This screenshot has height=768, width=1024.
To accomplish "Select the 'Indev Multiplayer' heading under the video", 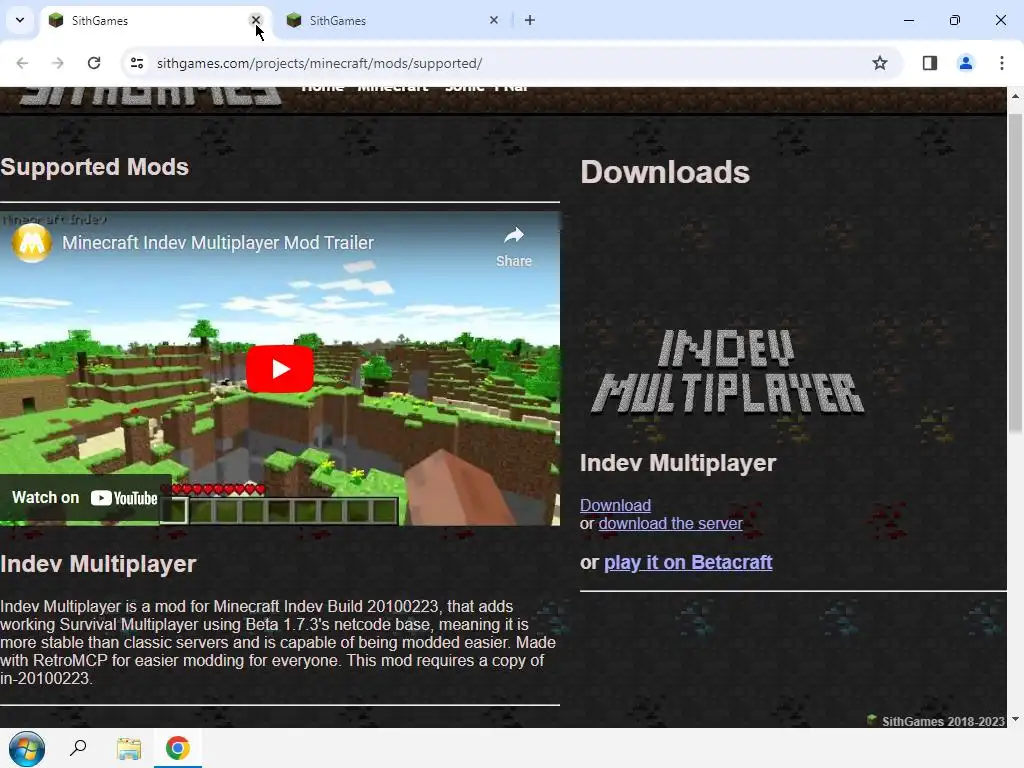I will click(x=98, y=564).
